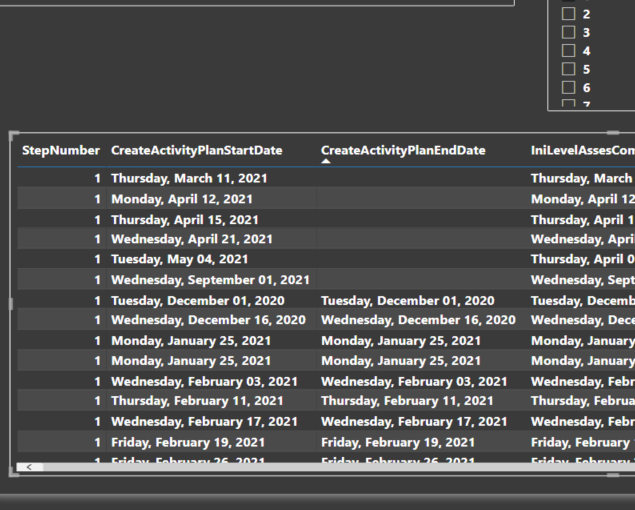The image size is (635, 510).
Task: Select start date 'Monday, April 12, 2021'
Action: click(x=182, y=199)
